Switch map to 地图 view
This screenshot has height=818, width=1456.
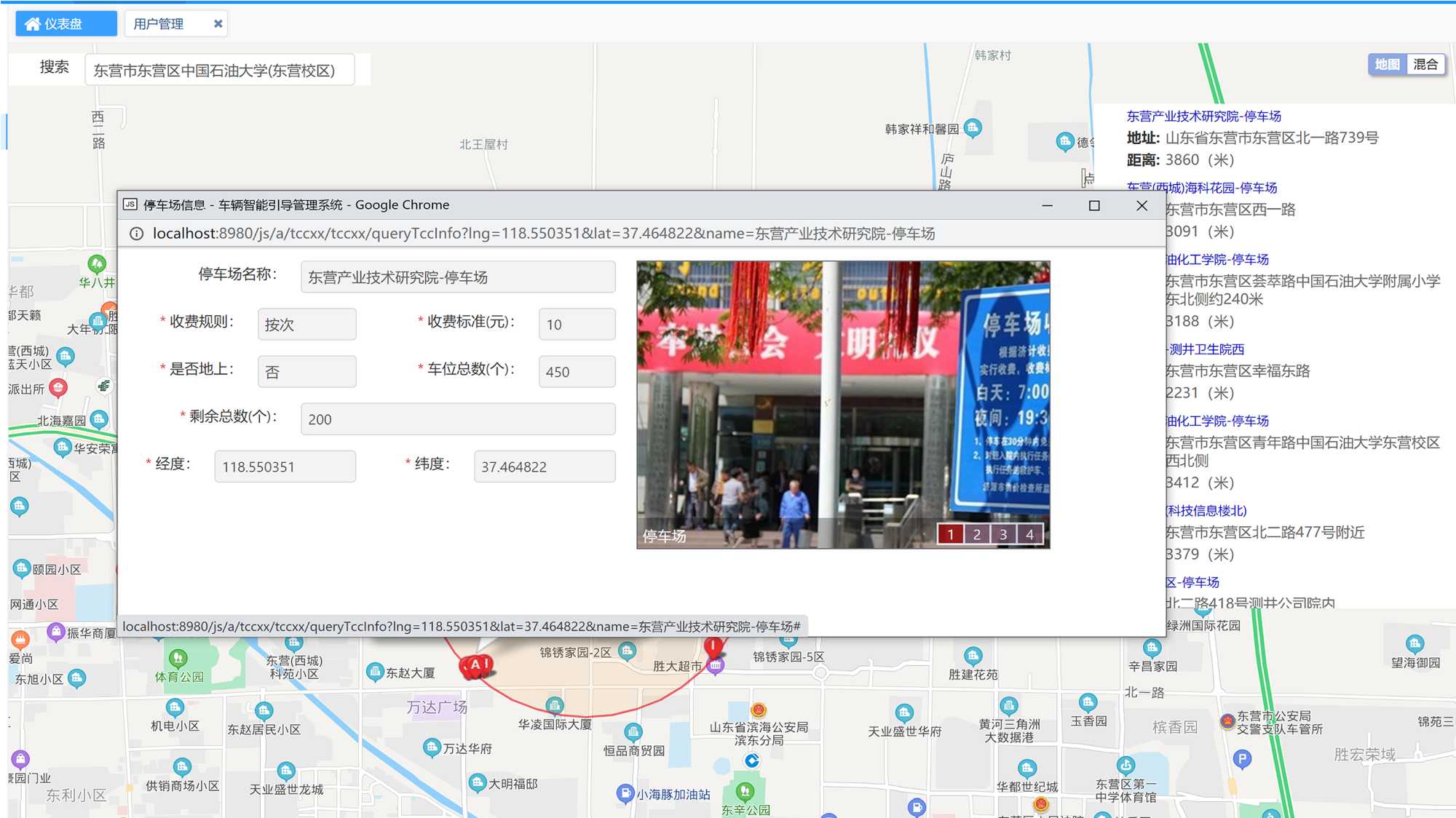(1387, 65)
